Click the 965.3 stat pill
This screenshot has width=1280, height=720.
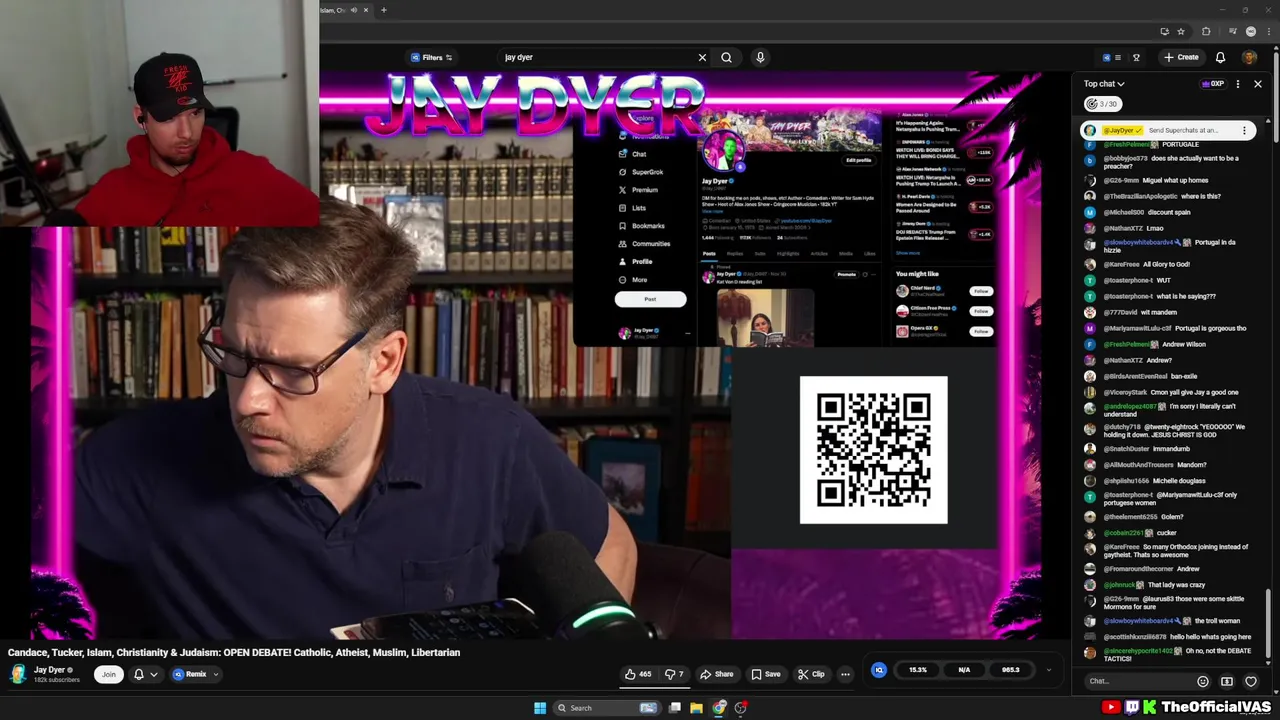click(x=1010, y=670)
